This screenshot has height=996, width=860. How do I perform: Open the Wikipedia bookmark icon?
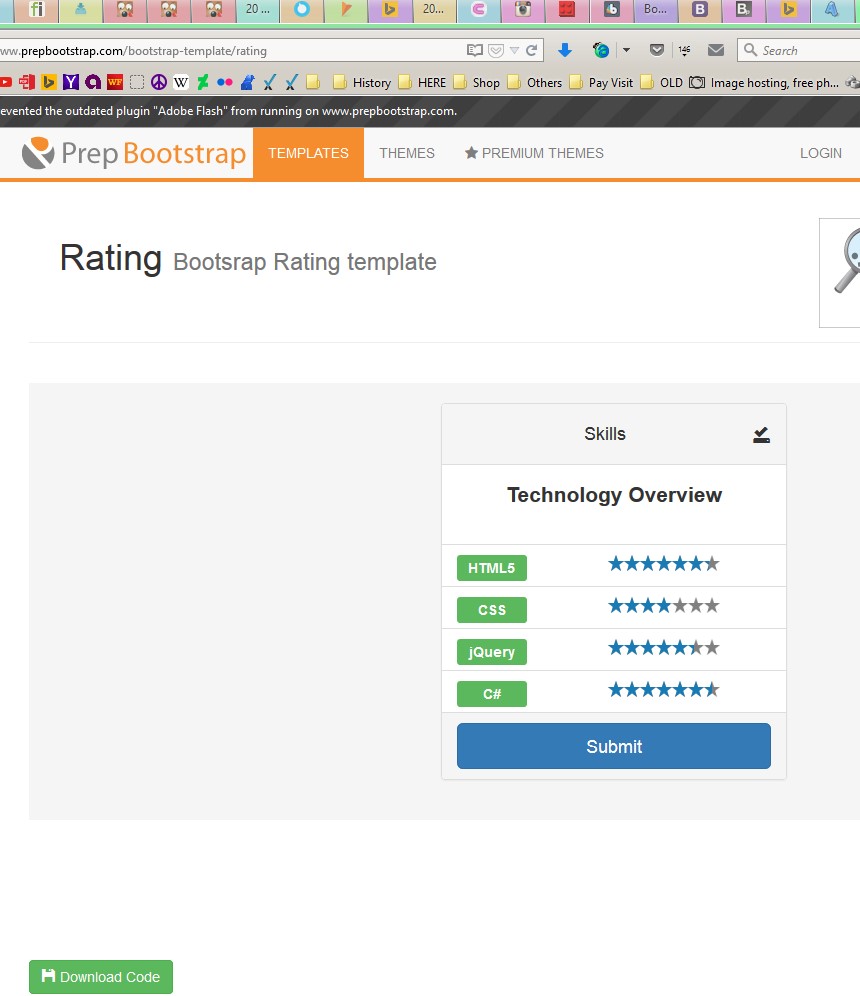181,82
